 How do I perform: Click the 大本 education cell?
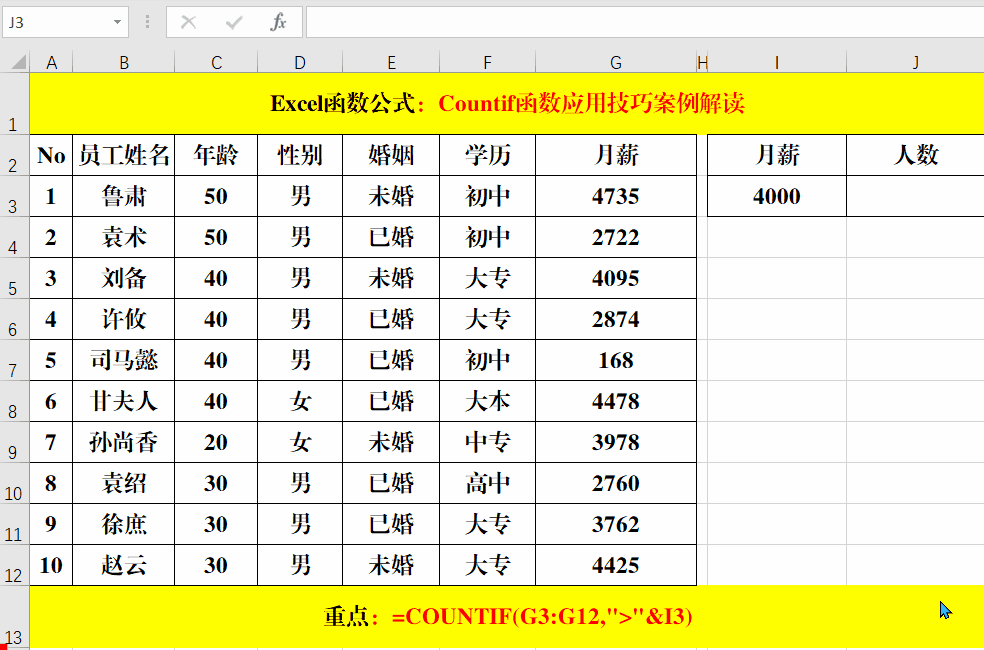point(488,401)
